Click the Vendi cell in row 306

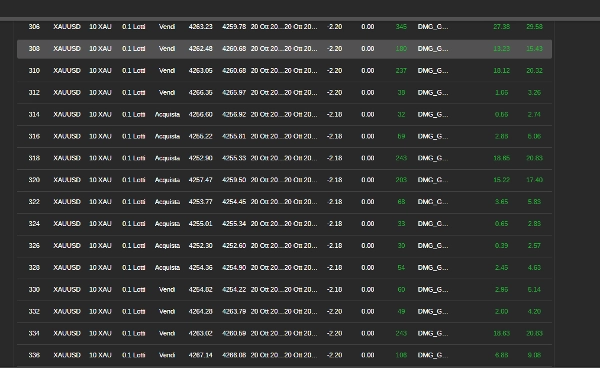[x=167, y=27]
